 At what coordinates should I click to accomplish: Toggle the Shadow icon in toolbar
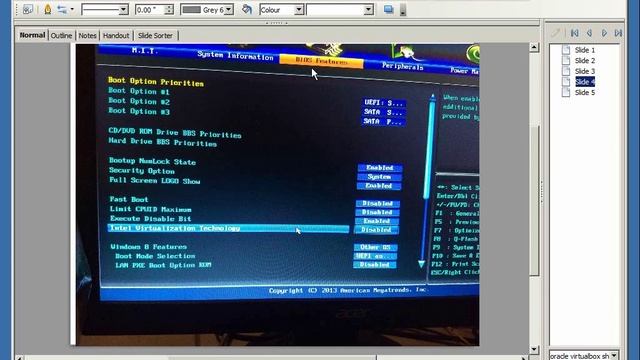point(388,9)
